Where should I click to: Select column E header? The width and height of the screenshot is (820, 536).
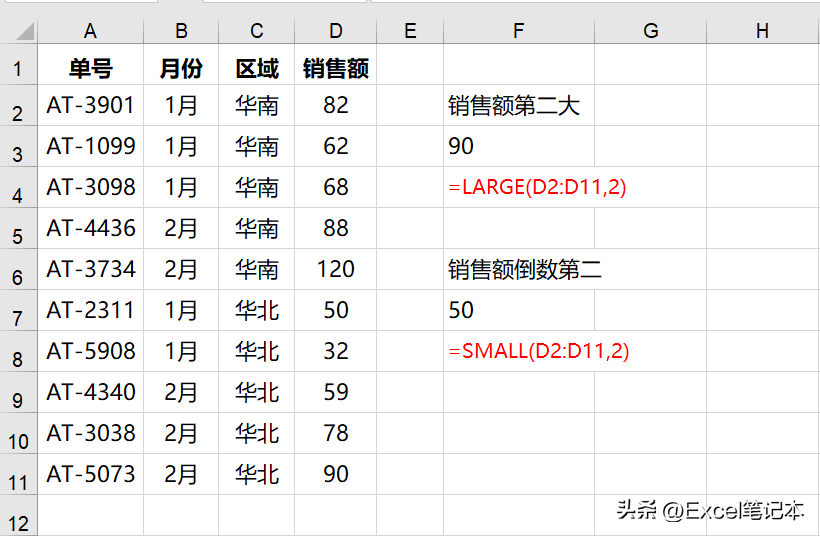(x=410, y=31)
